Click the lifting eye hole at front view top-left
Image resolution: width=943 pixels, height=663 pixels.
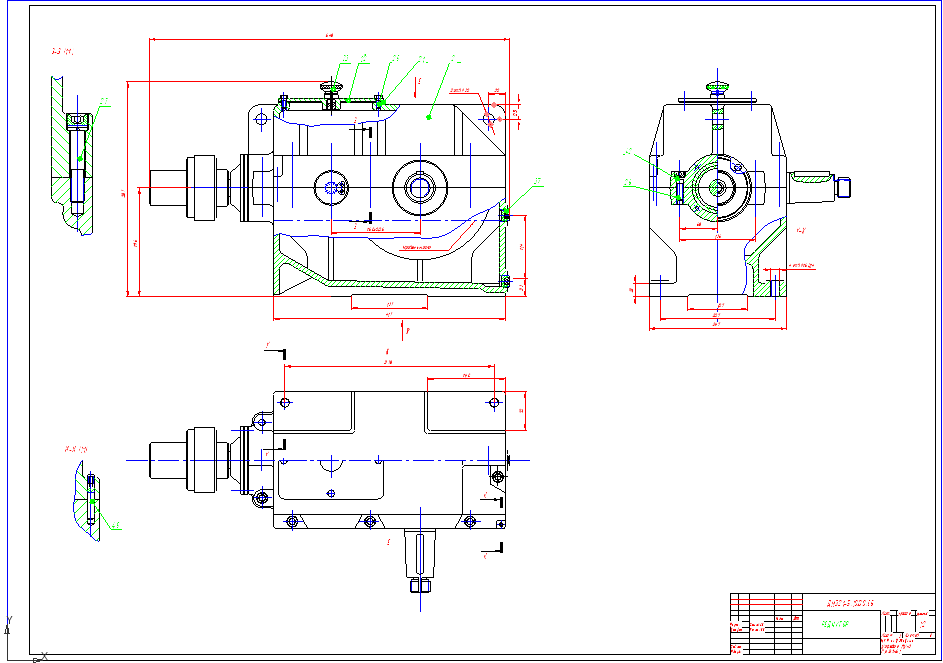point(262,118)
